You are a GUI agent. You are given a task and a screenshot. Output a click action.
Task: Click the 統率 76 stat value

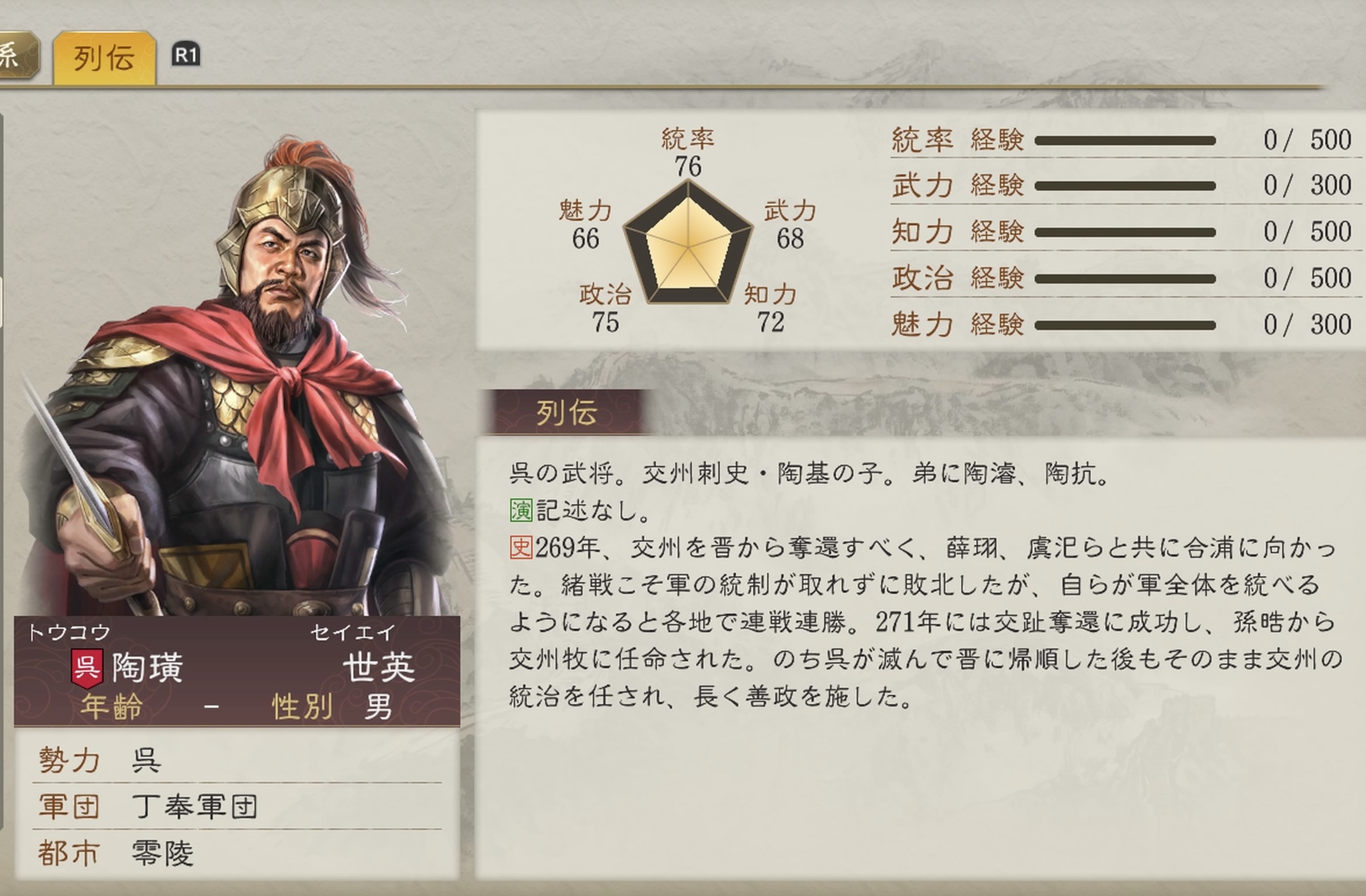[x=688, y=166]
